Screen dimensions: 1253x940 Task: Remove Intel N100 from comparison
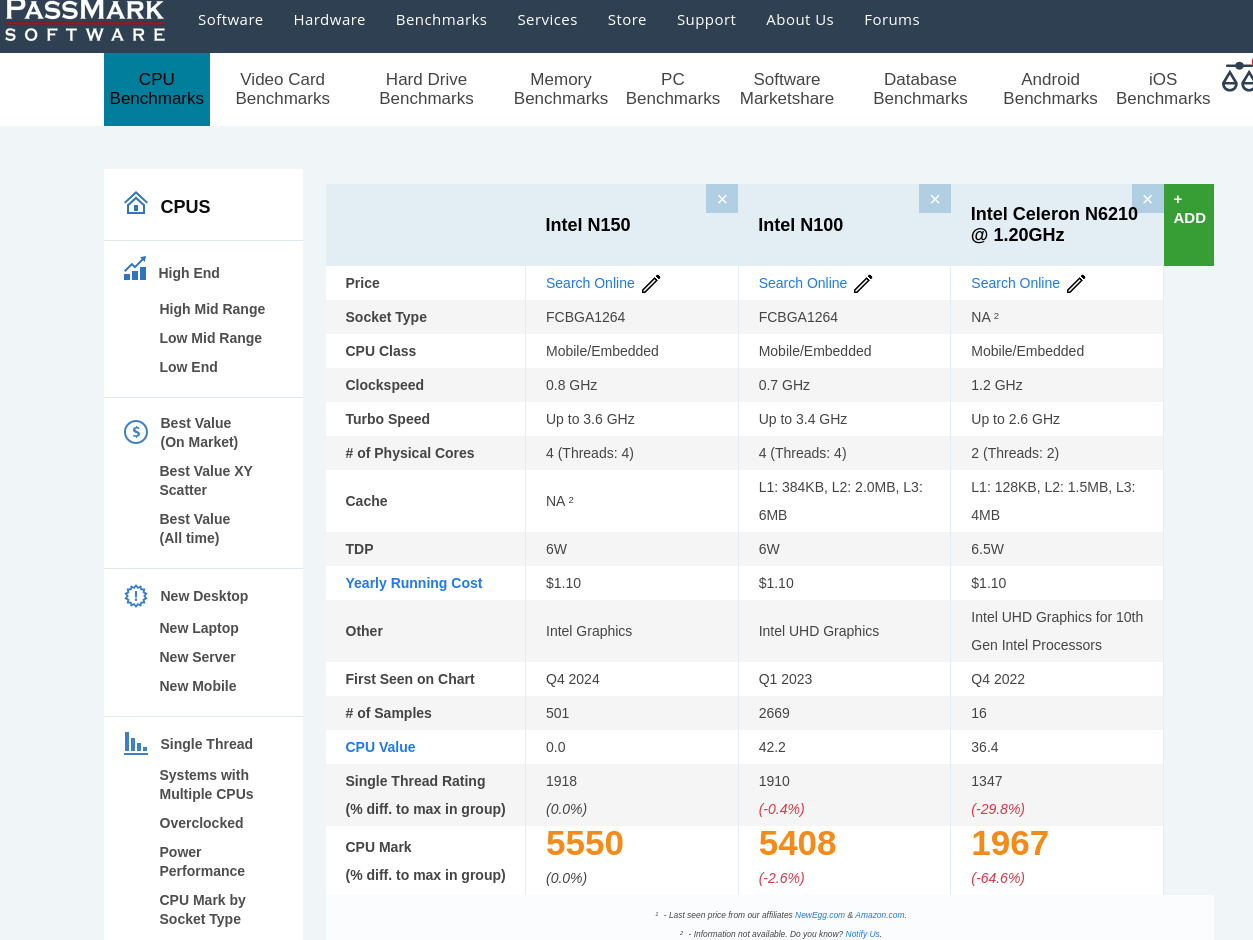pos(935,199)
